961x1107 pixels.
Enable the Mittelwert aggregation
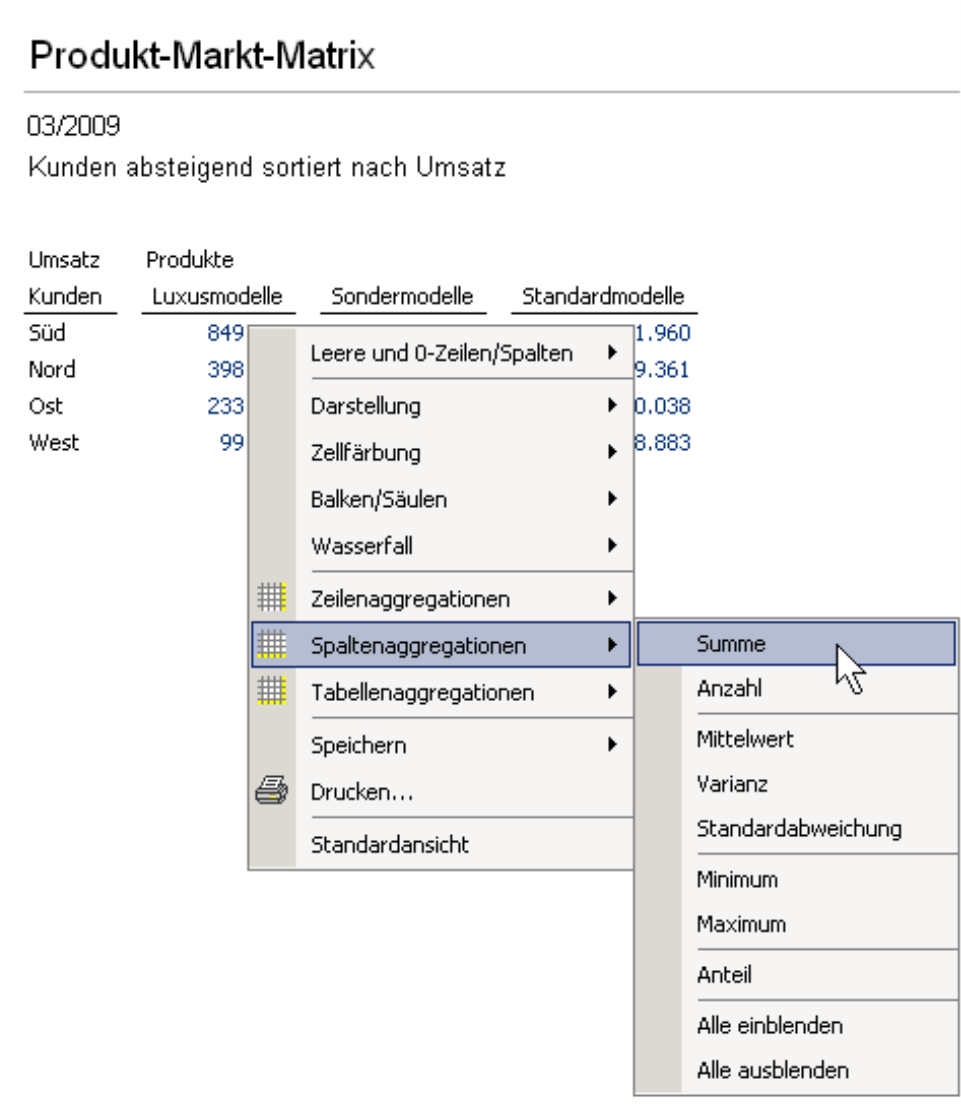745,739
